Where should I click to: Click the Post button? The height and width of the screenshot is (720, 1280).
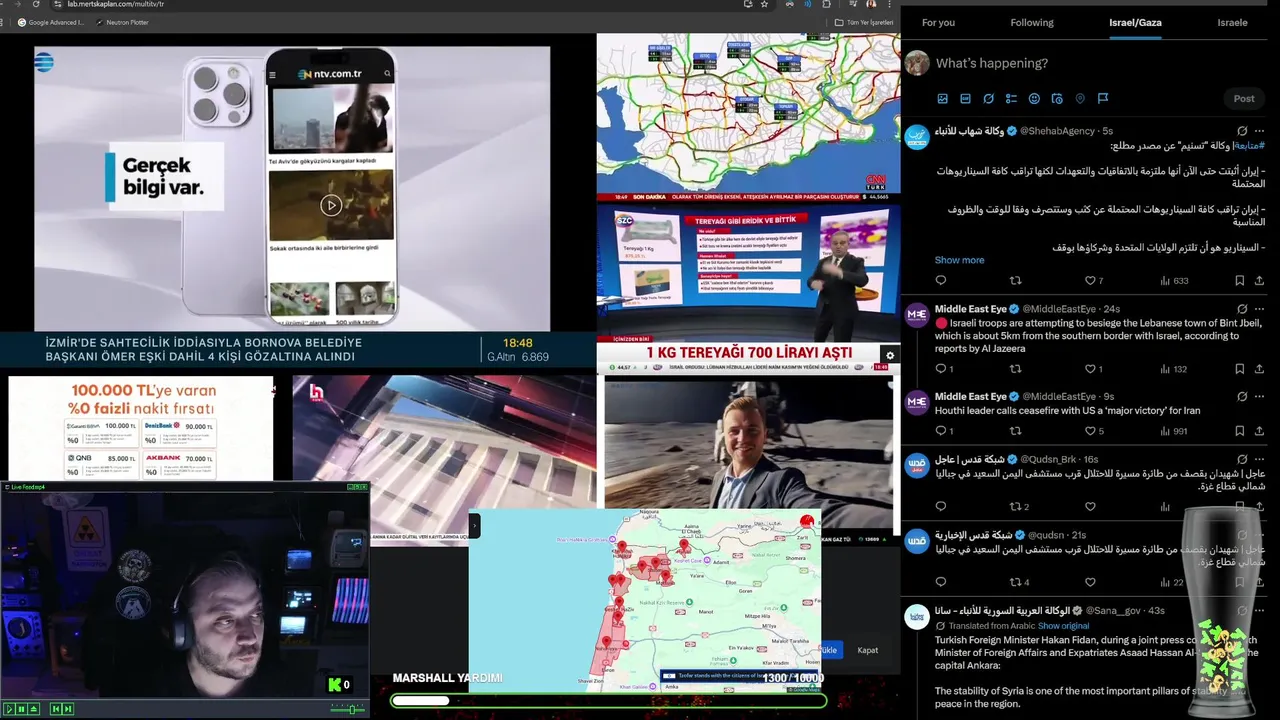click(x=1244, y=98)
